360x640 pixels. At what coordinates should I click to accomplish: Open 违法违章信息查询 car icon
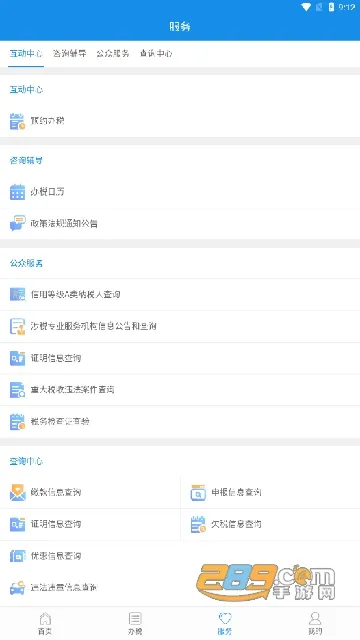coord(17,588)
